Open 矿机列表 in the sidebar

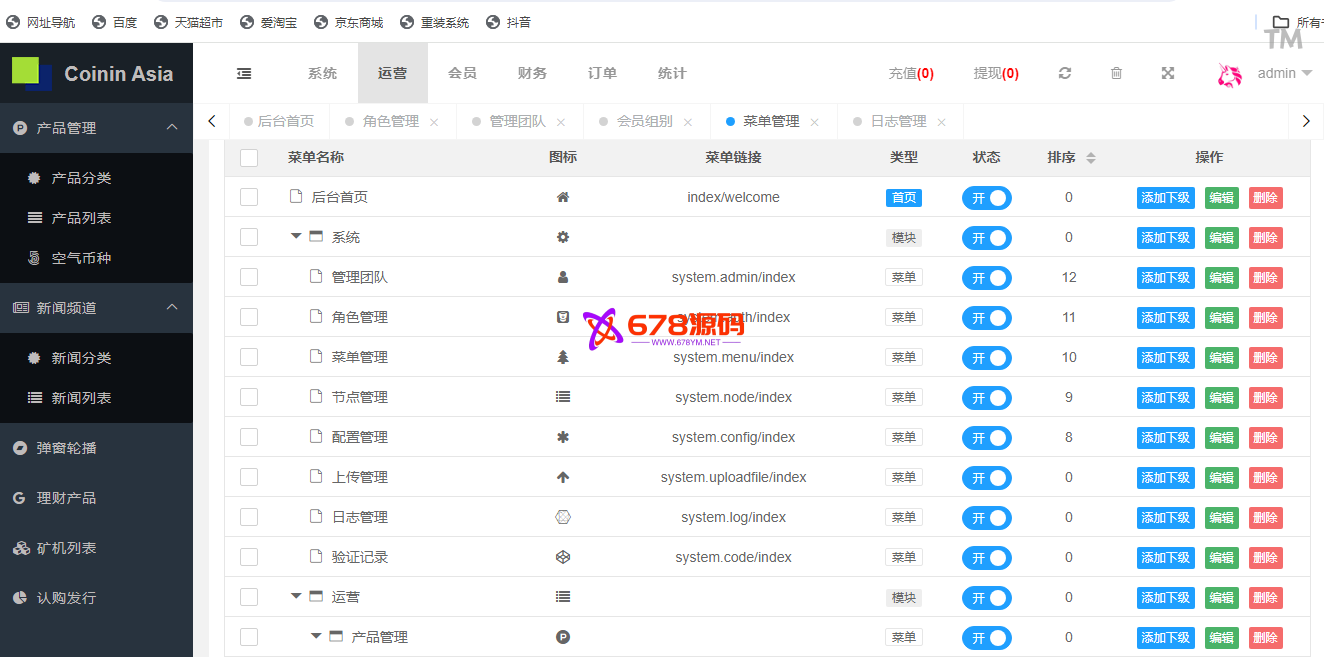66,548
